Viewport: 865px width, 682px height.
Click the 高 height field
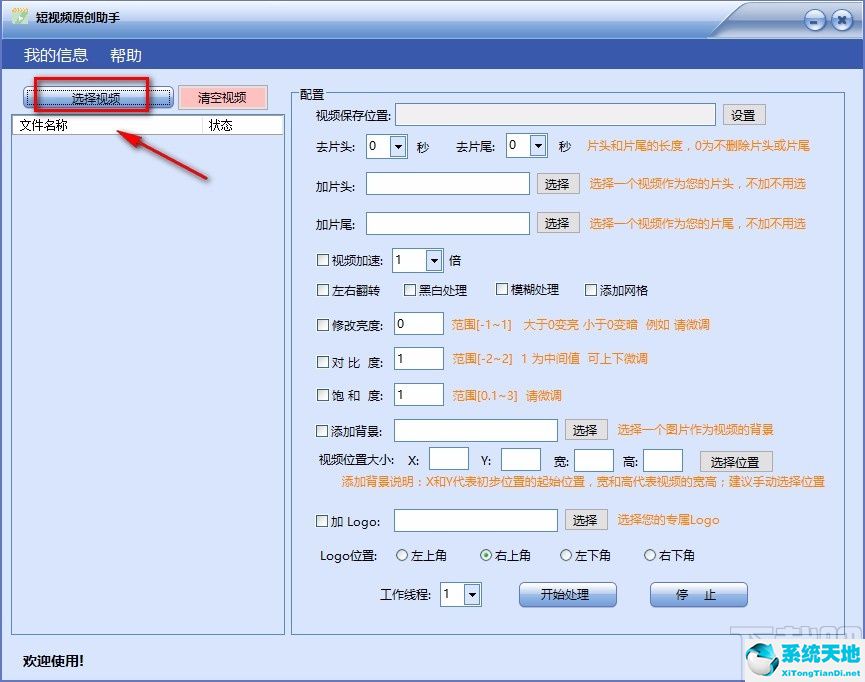663,461
